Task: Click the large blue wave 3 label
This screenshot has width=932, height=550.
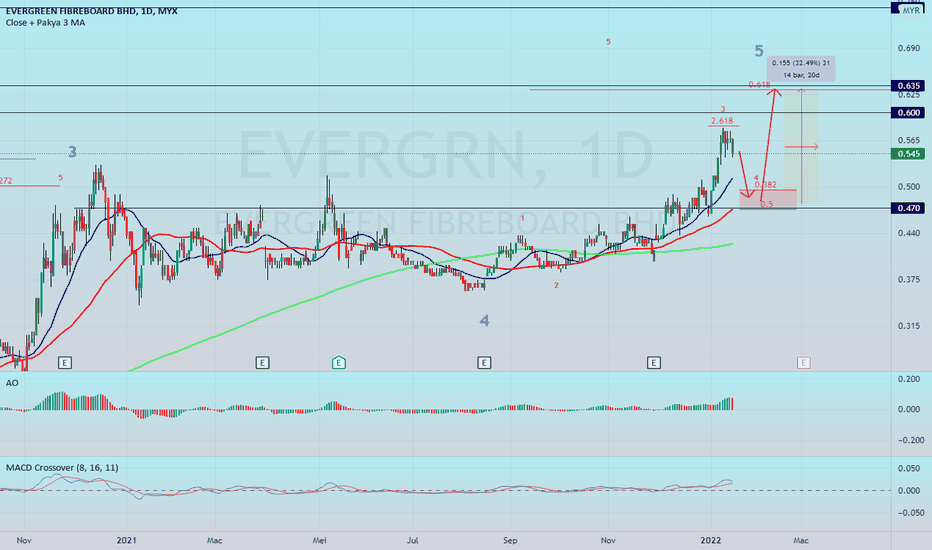Action: pos(72,152)
